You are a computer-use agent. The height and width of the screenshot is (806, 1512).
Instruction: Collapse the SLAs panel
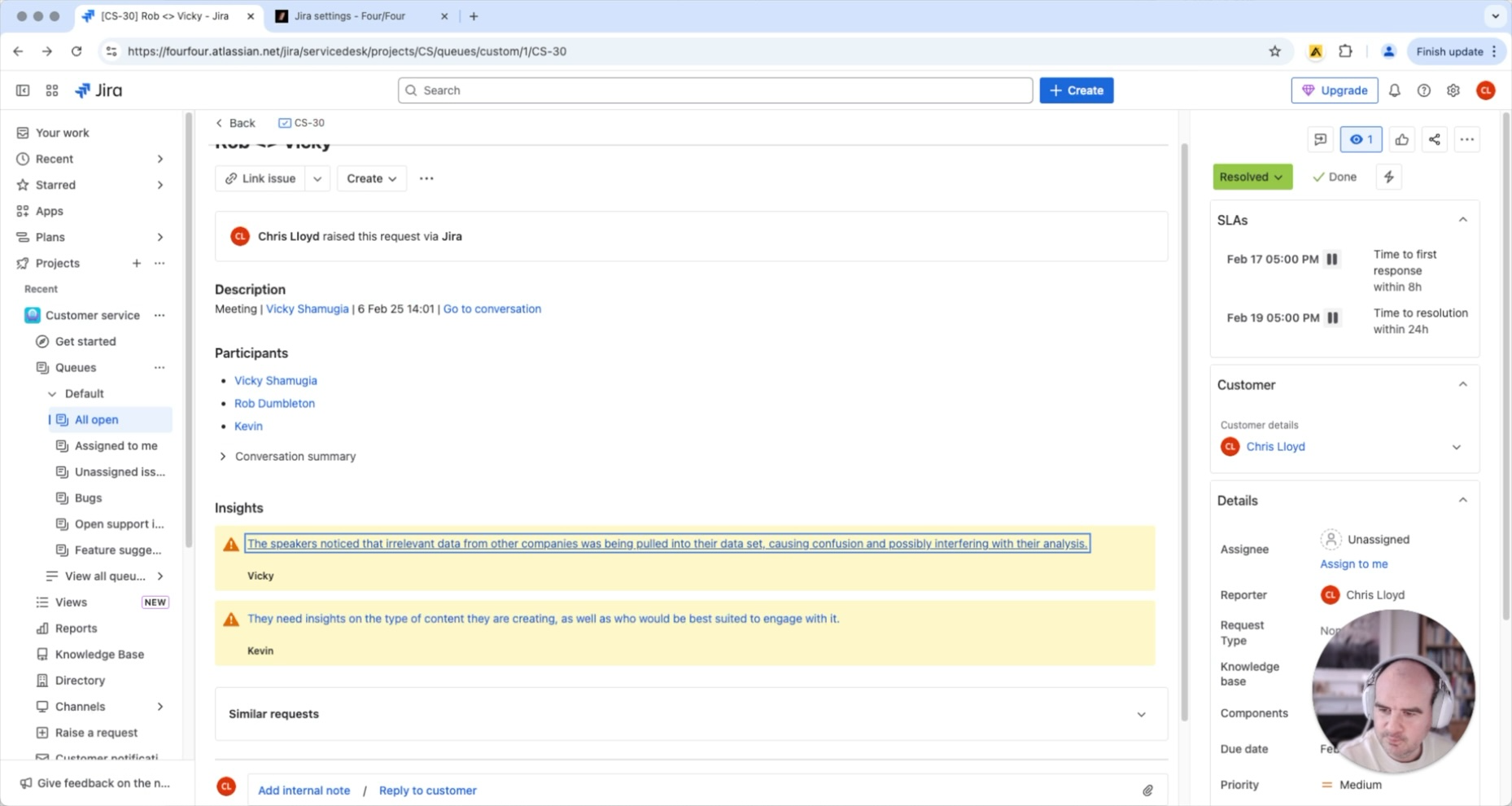click(x=1462, y=220)
